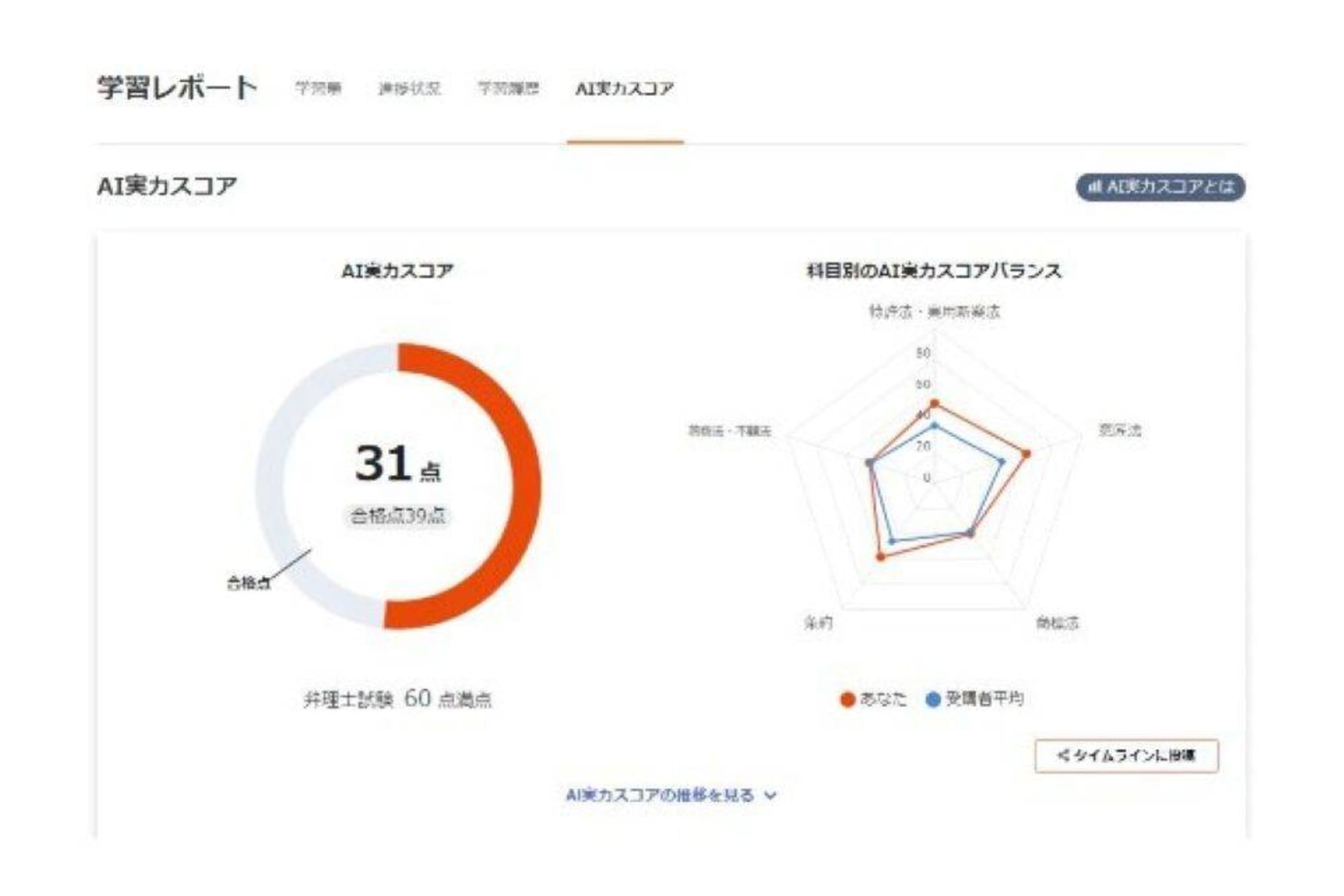Viewport: 1344px width, 896px height.
Task: Click the 著作法・不競法 radar axis label
Action: [x=729, y=430]
